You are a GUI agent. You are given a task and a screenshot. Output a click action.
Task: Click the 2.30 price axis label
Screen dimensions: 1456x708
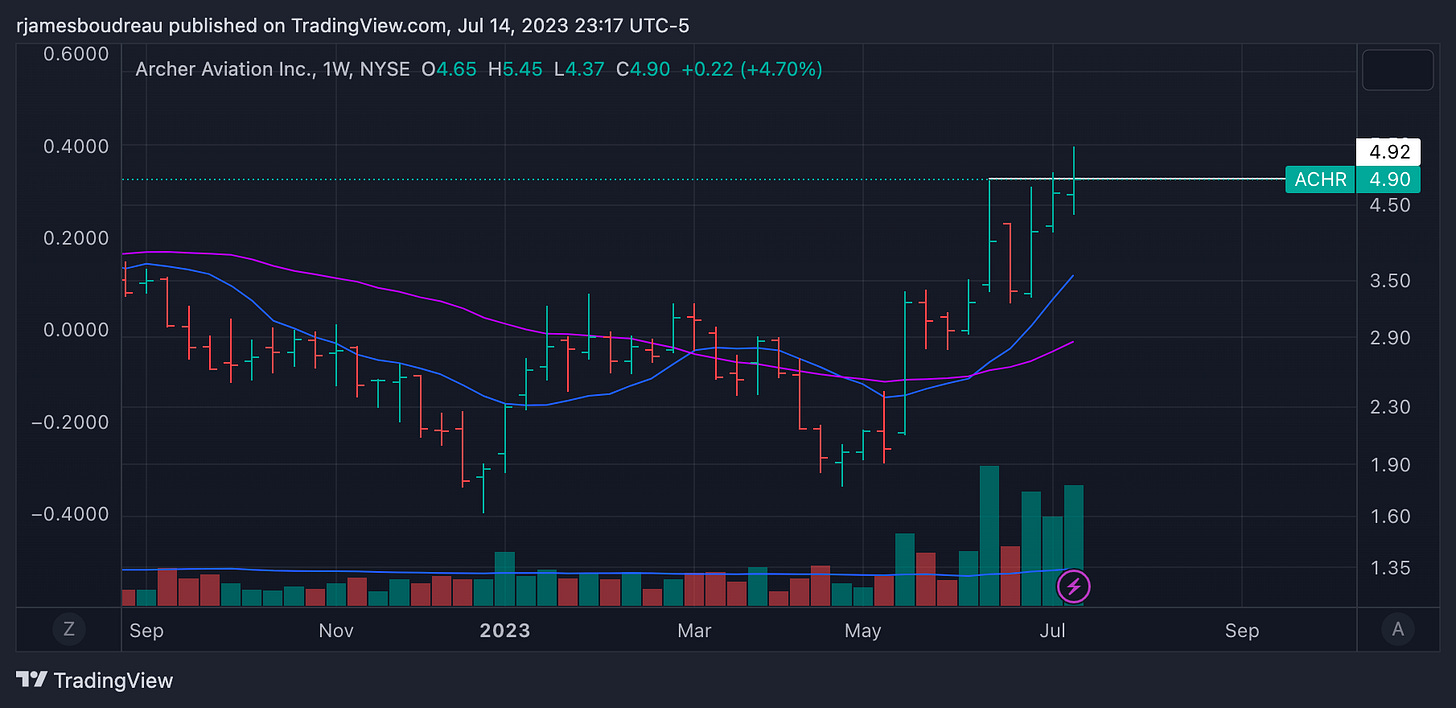tap(1390, 407)
